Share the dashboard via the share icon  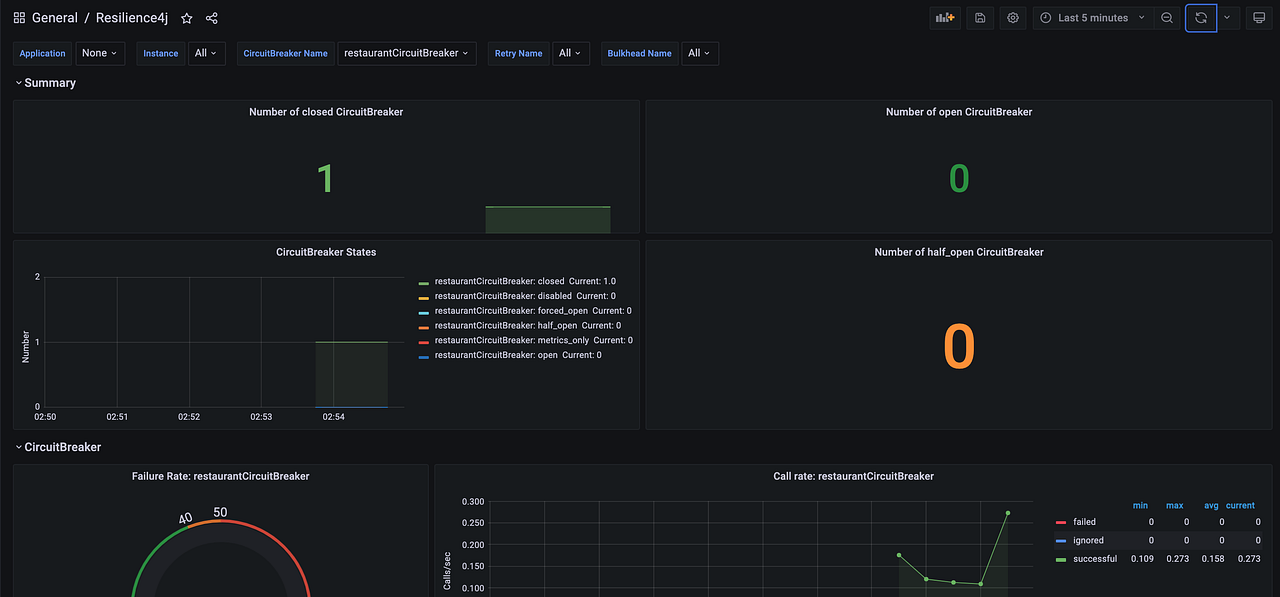coord(211,17)
